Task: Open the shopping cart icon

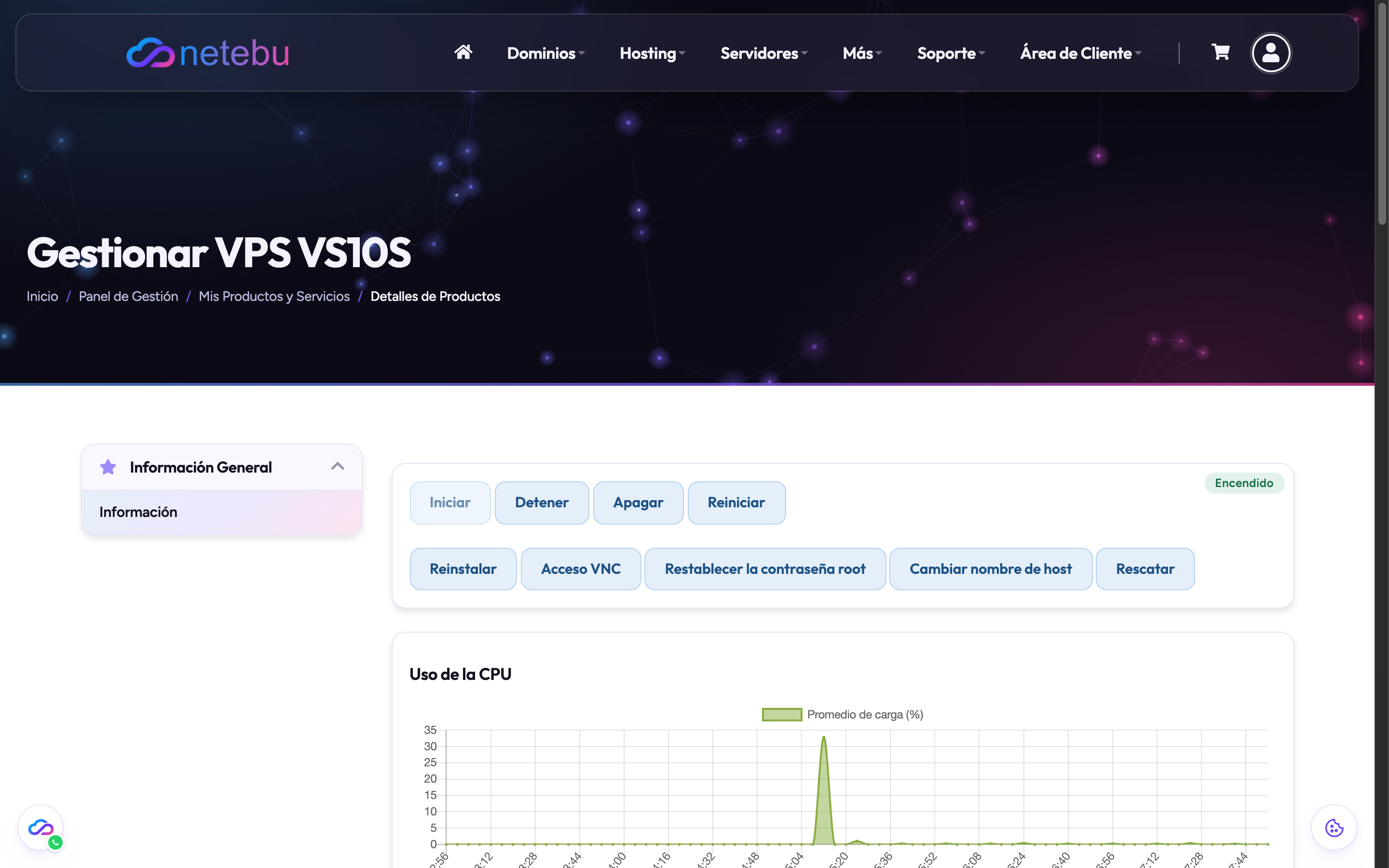Action: (x=1220, y=52)
